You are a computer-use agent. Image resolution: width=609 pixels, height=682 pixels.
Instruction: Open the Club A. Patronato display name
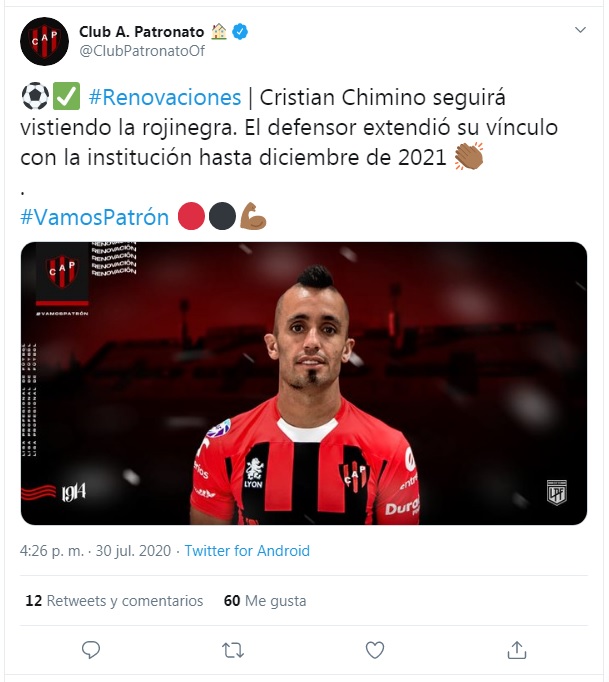(141, 32)
